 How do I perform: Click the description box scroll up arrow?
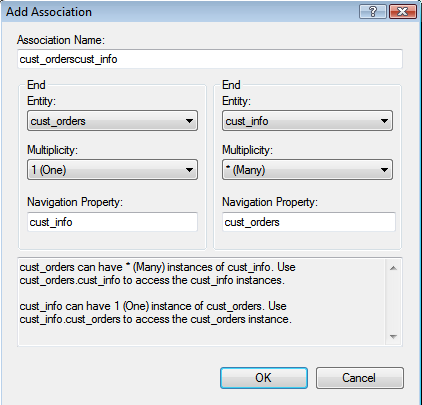pyautogui.click(x=393, y=268)
